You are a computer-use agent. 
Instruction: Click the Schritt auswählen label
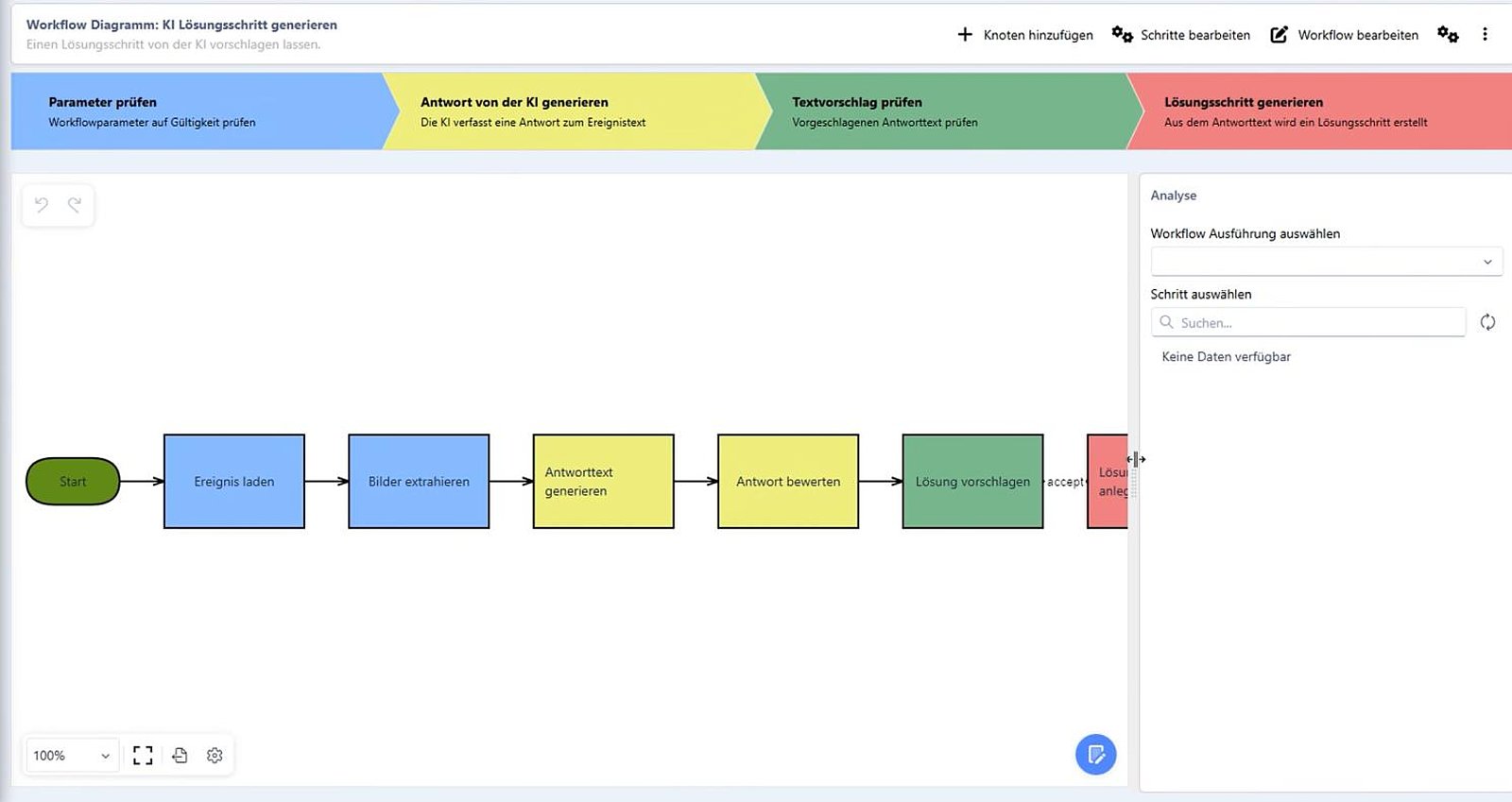[x=1201, y=295]
